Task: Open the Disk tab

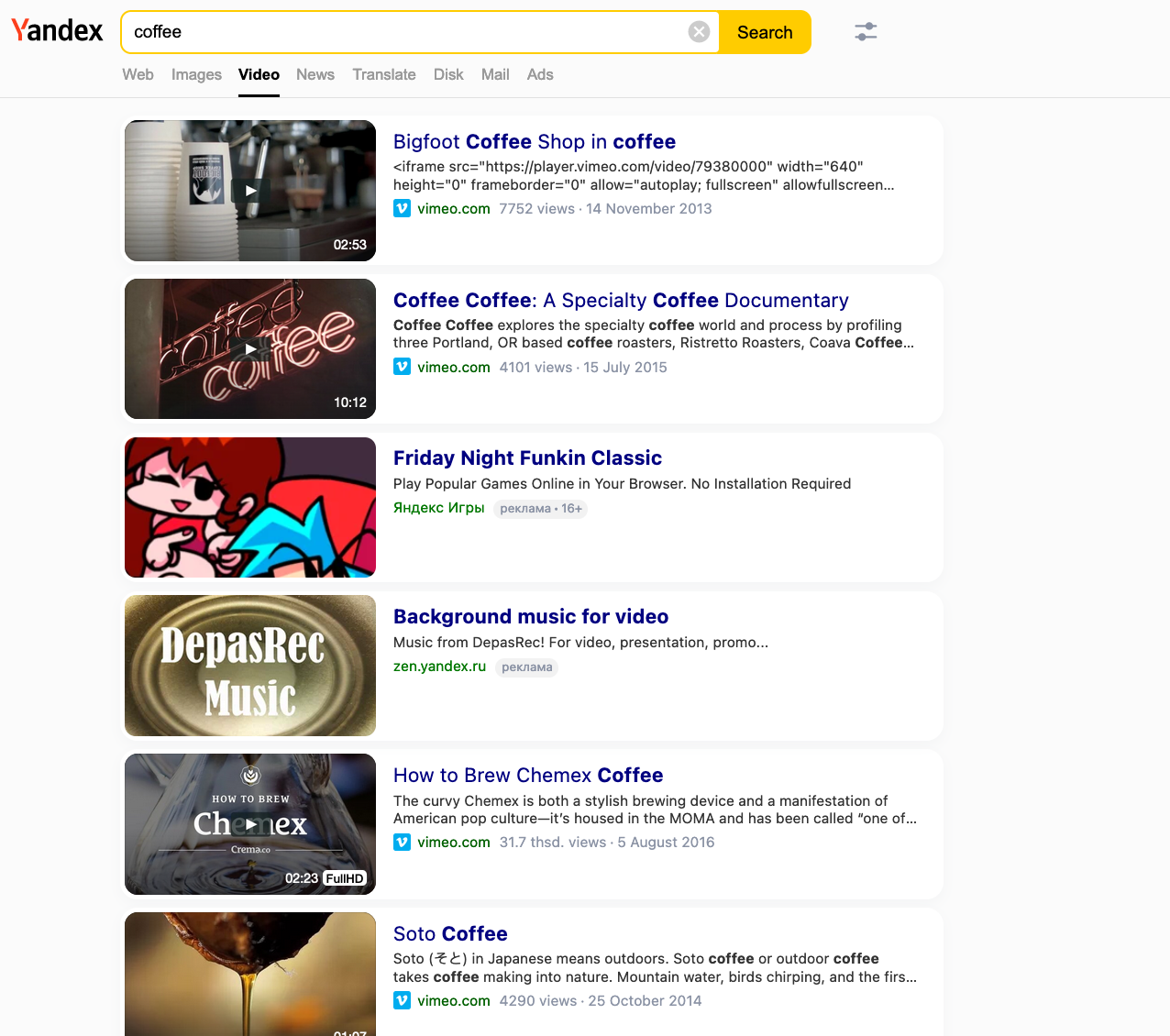Action: (x=448, y=74)
